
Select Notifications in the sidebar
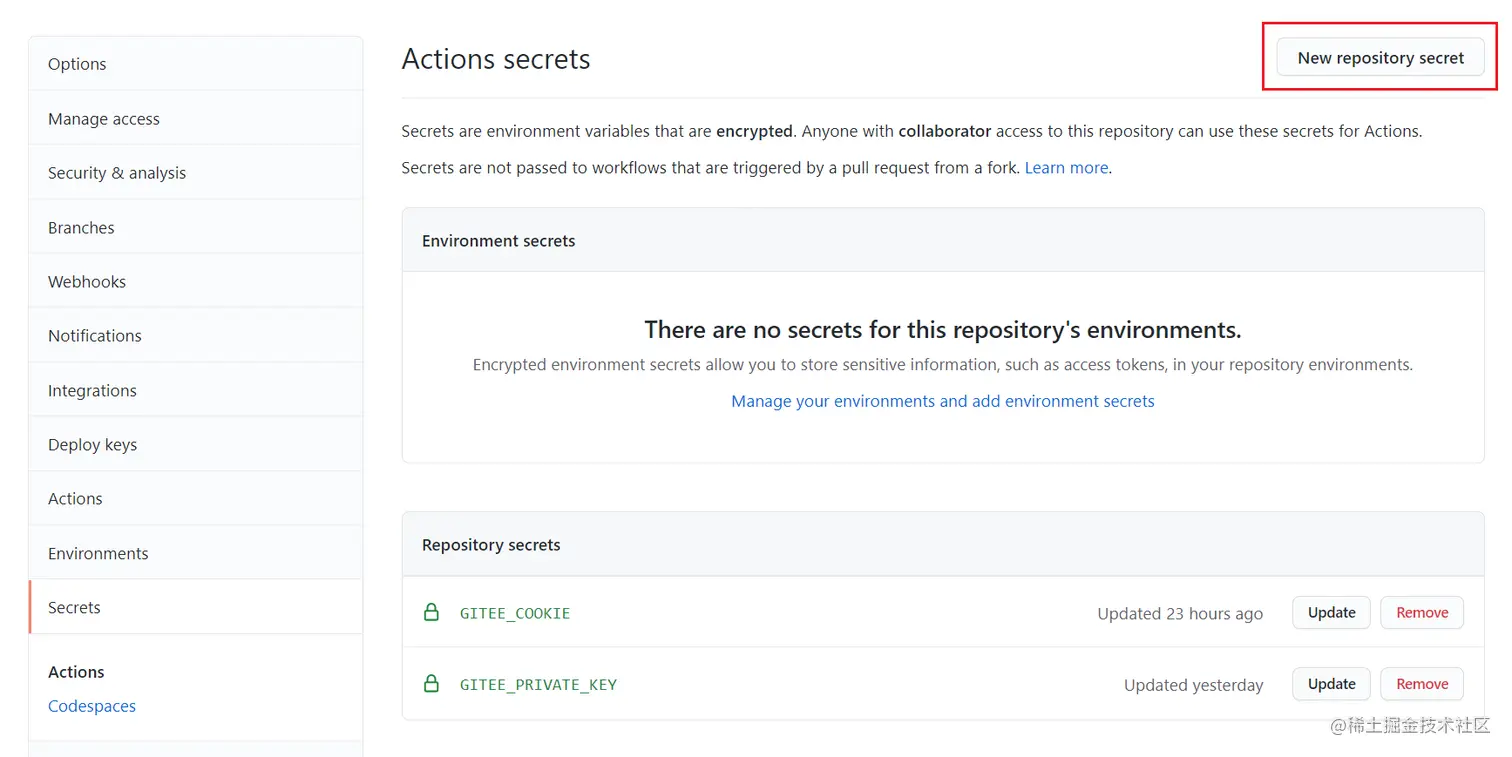[x=95, y=336]
